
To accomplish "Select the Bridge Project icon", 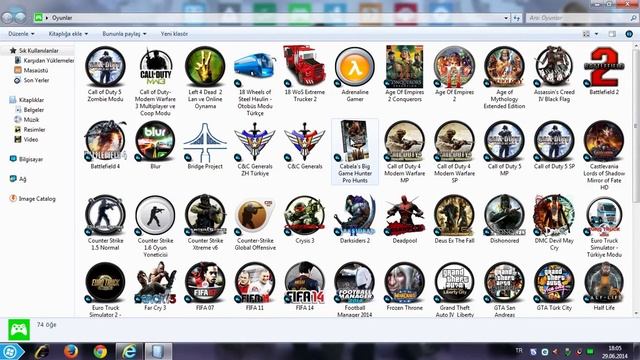I will [205, 142].
